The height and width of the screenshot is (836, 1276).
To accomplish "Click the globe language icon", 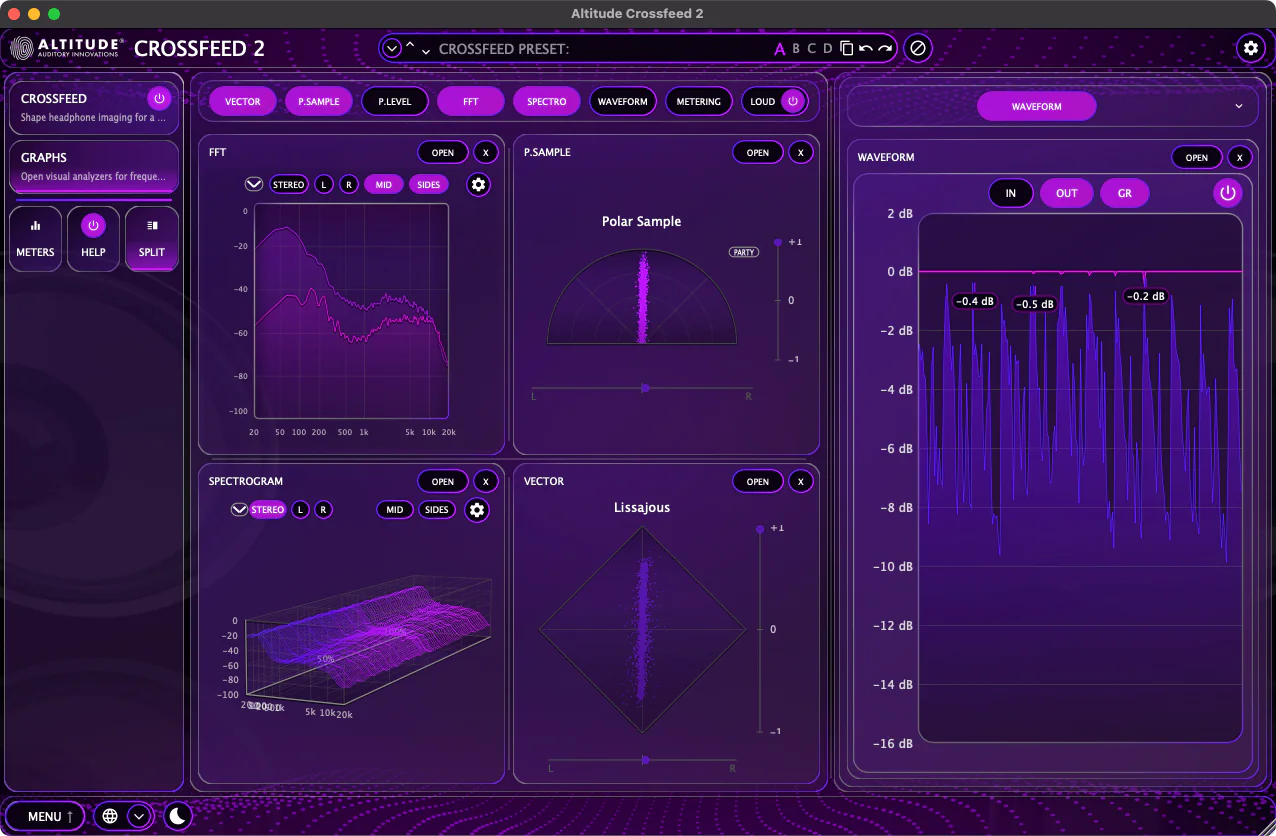I will 110,816.
